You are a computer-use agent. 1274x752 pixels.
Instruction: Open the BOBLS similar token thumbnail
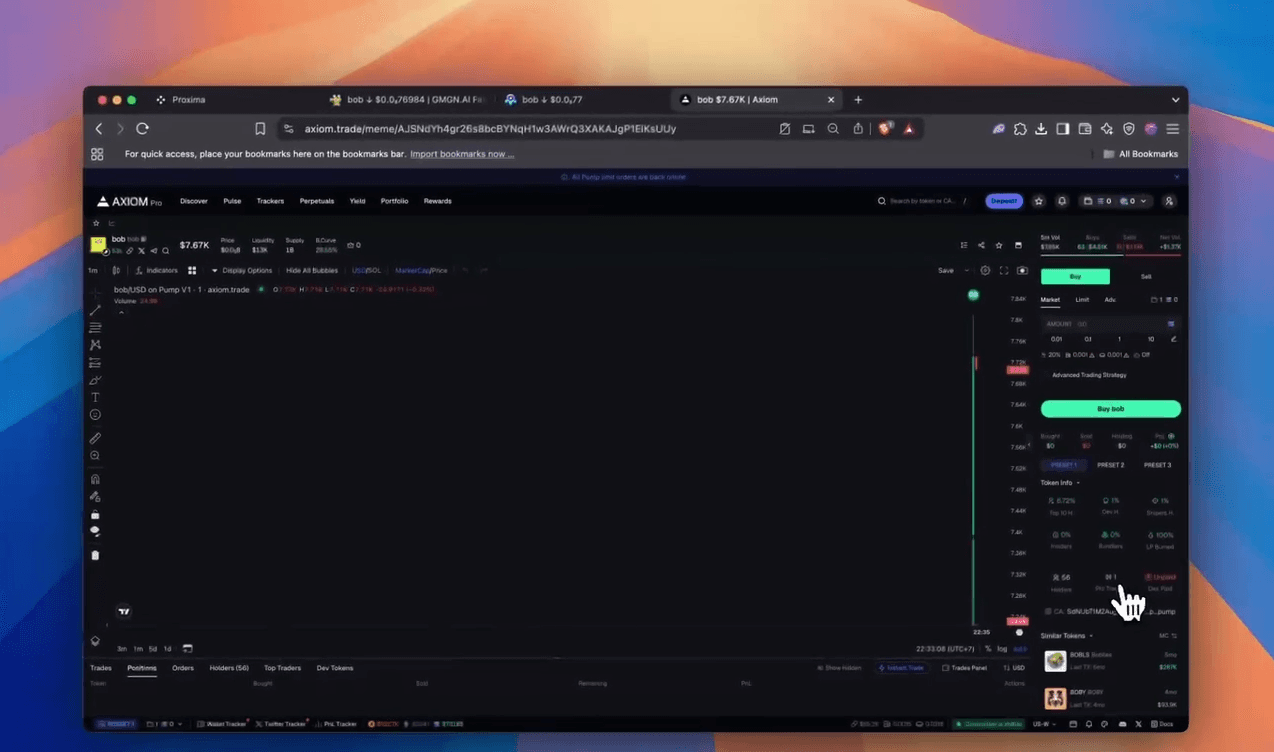(1055, 660)
